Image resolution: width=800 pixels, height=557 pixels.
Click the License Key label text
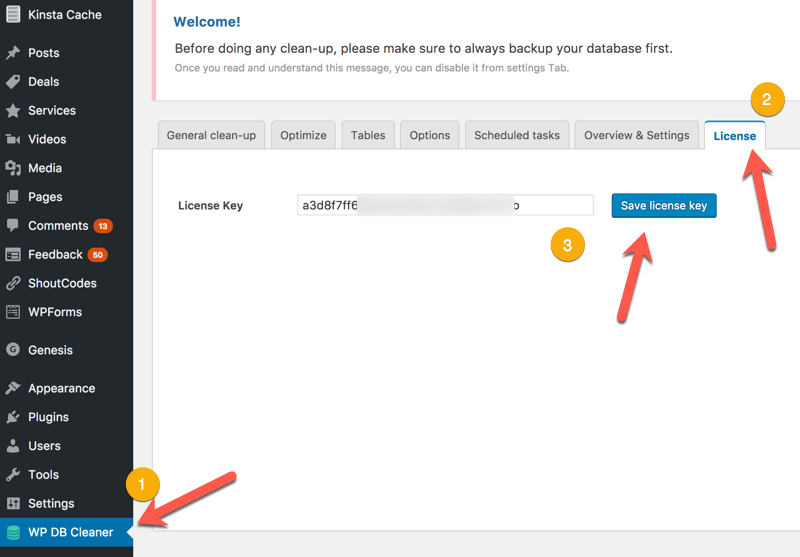coord(210,206)
